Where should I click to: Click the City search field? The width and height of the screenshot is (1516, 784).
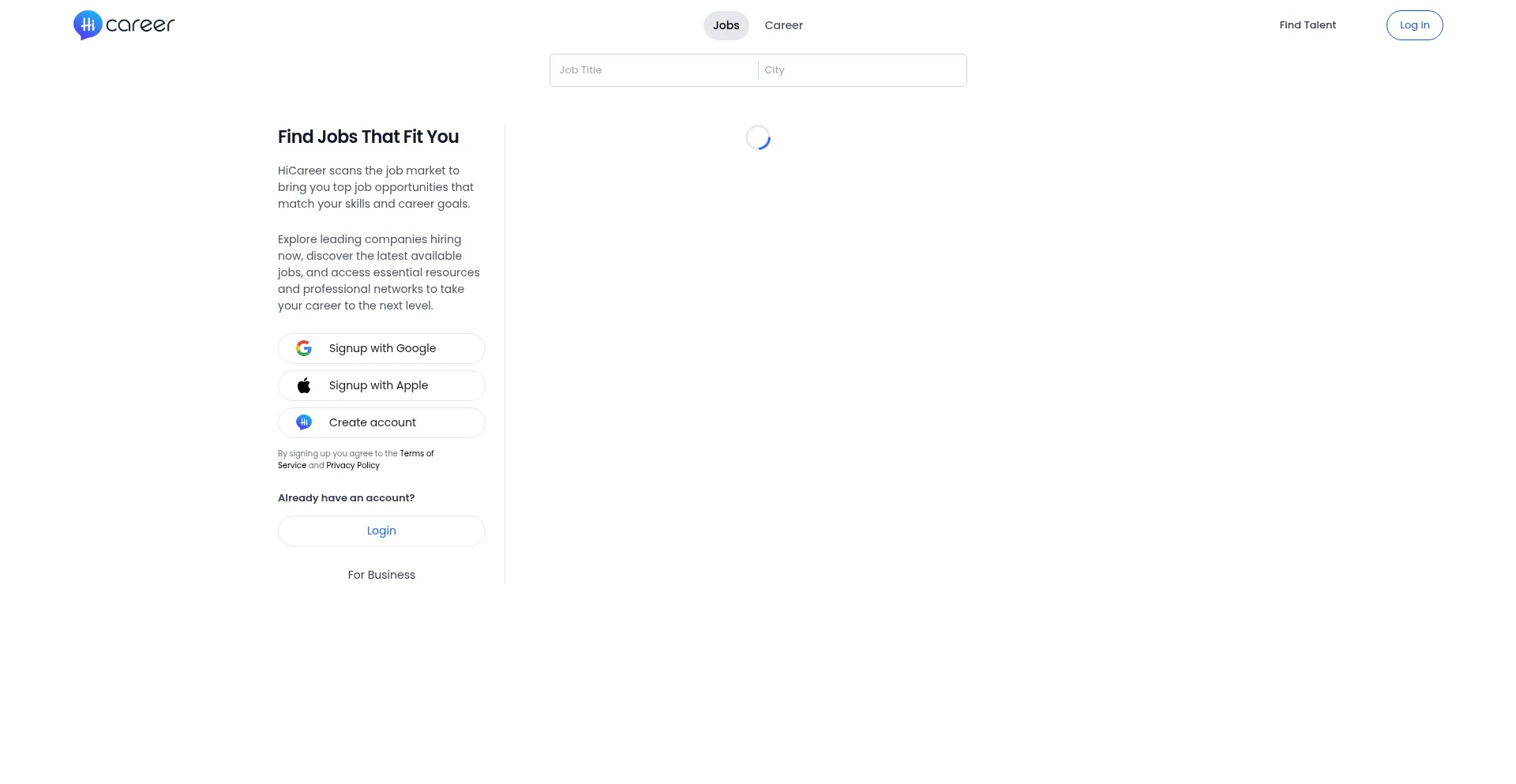861,69
